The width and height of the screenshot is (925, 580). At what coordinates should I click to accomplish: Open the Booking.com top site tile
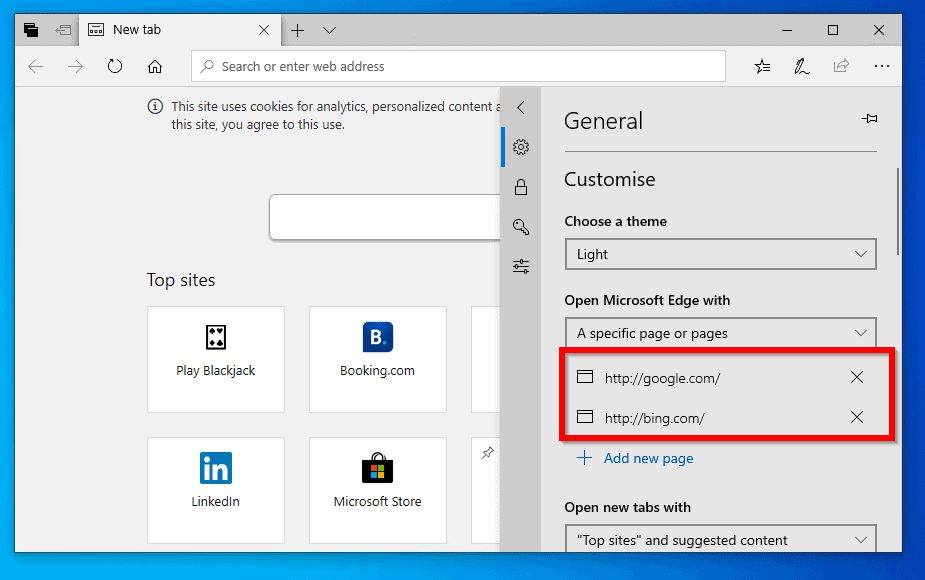[x=378, y=359]
